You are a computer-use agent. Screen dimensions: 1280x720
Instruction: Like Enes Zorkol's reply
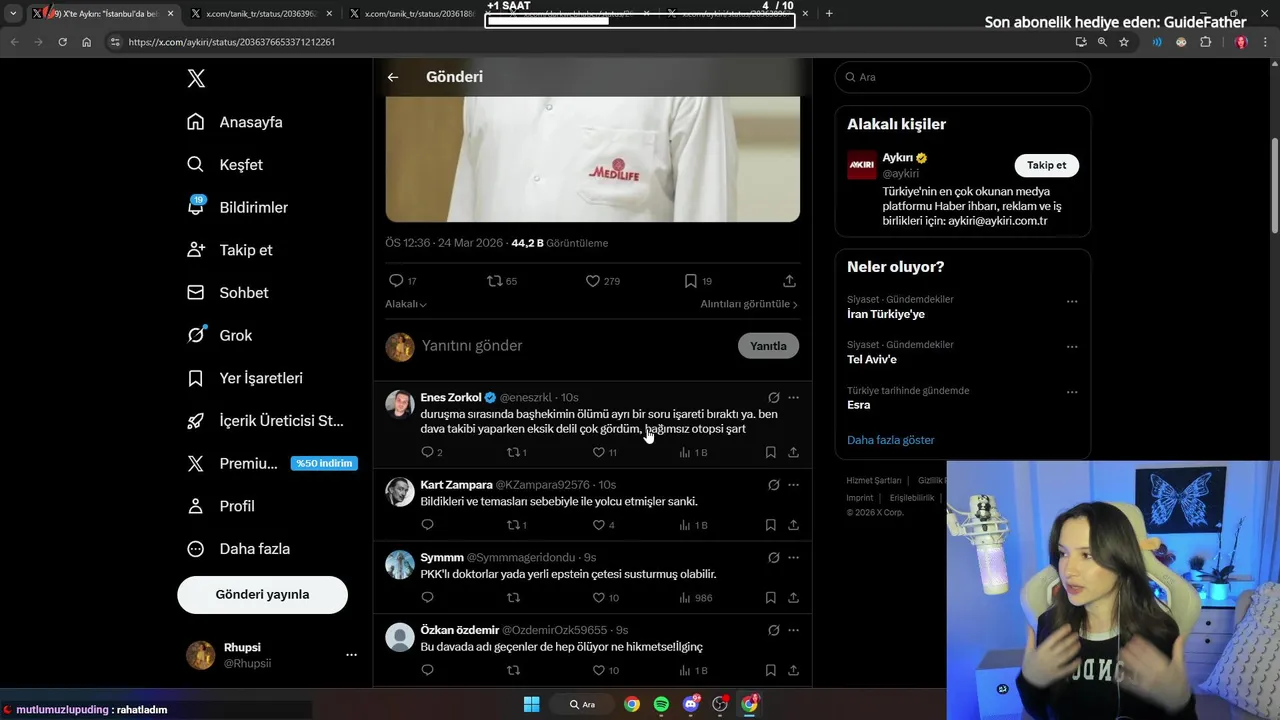tap(599, 453)
